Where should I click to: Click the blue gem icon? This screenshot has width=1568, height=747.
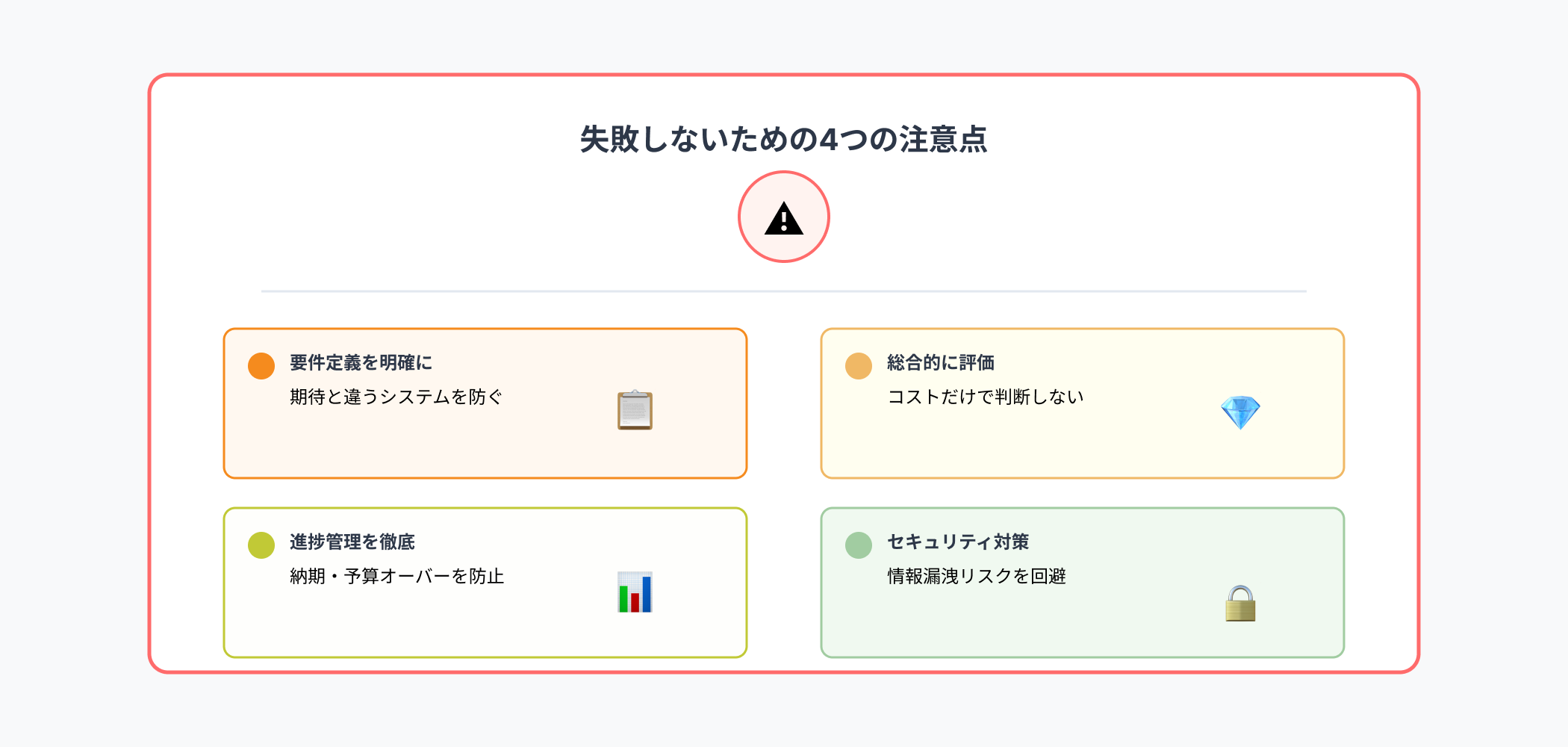tap(1240, 412)
